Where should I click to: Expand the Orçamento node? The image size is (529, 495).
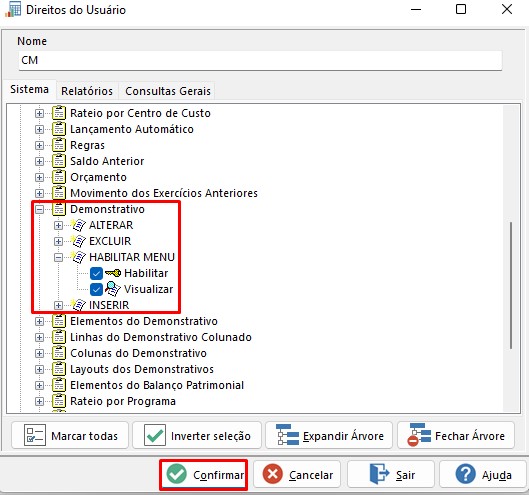[x=39, y=177]
